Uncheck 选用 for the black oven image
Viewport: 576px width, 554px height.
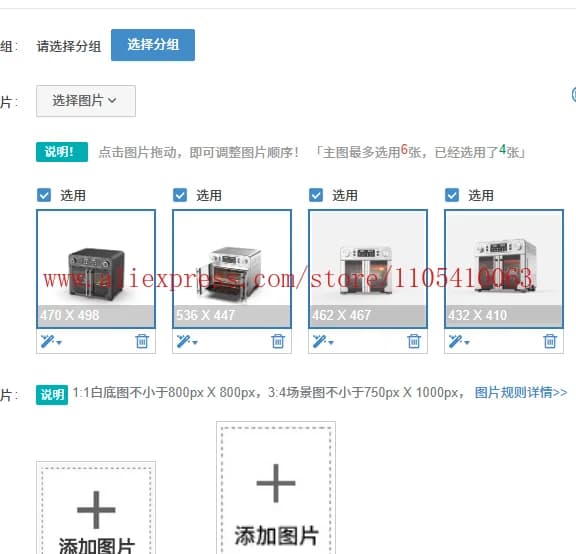[44, 195]
